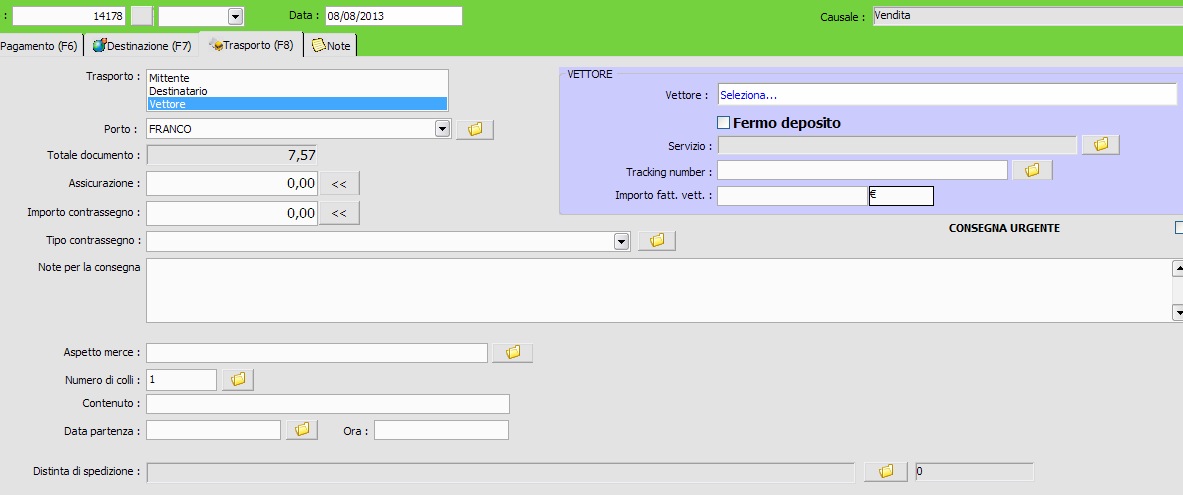Click the greyed Servizio field

coord(897,145)
